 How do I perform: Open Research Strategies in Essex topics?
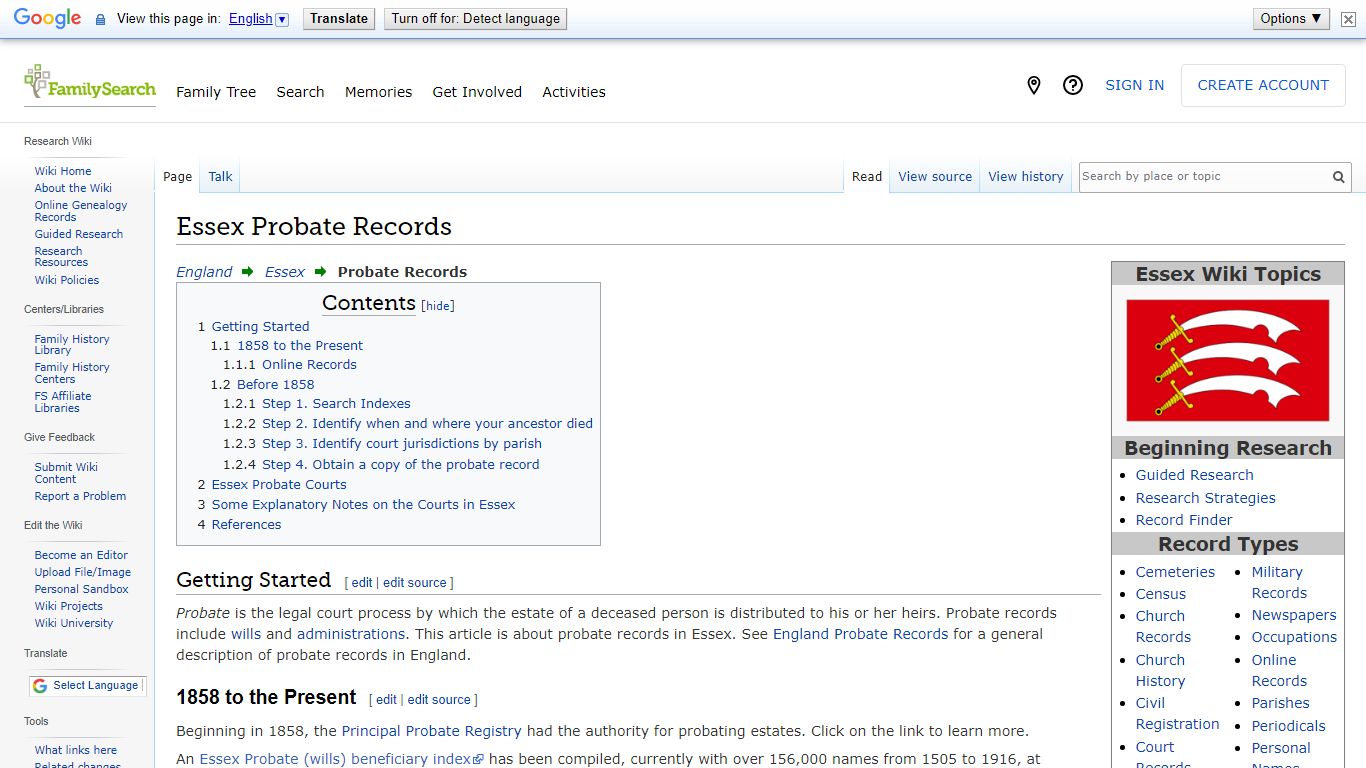click(1205, 498)
